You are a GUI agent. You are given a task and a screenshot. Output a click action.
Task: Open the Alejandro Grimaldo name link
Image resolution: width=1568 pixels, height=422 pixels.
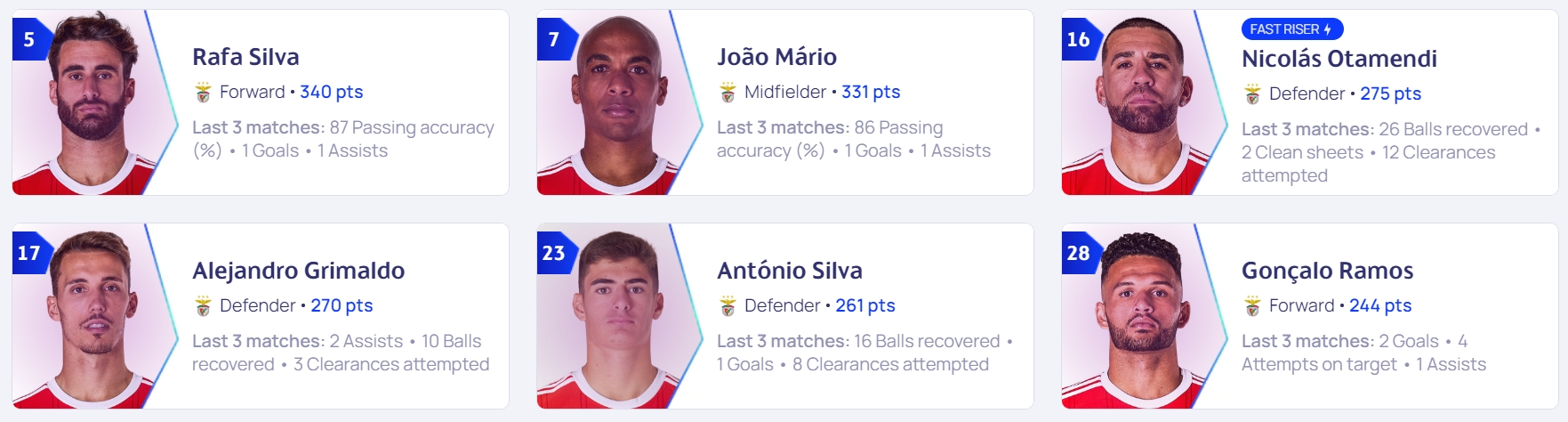coord(299,271)
